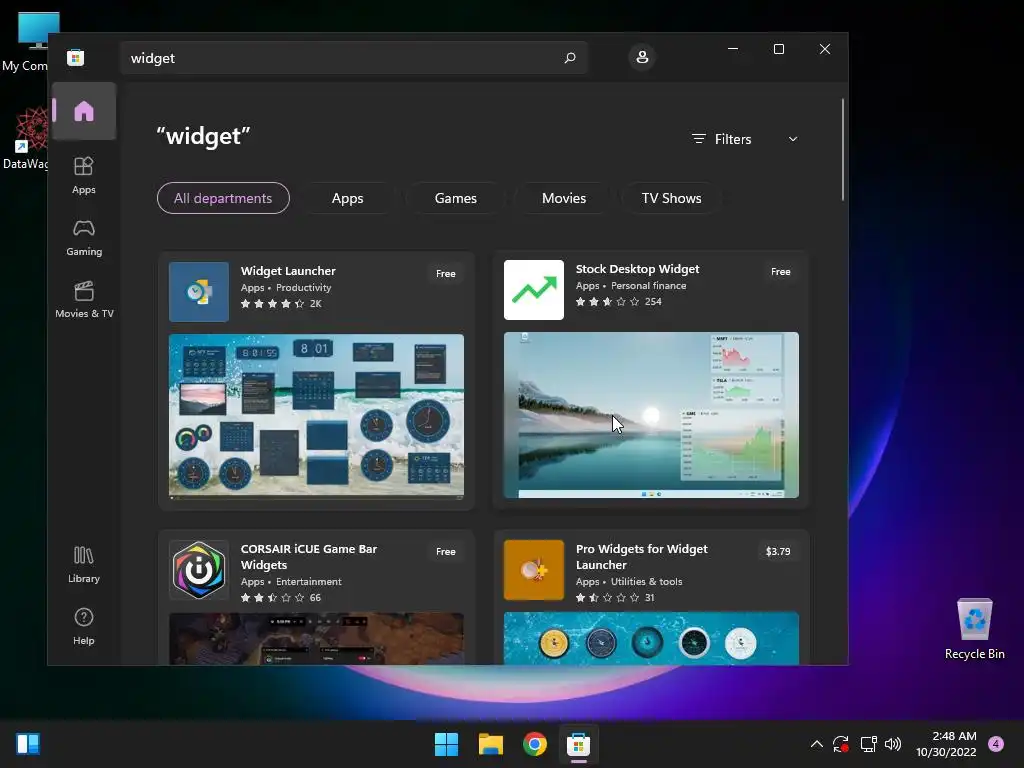The height and width of the screenshot is (768, 1024).
Task: Click Pro Widgets for Widget Launcher icon
Action: click(534, 570)
